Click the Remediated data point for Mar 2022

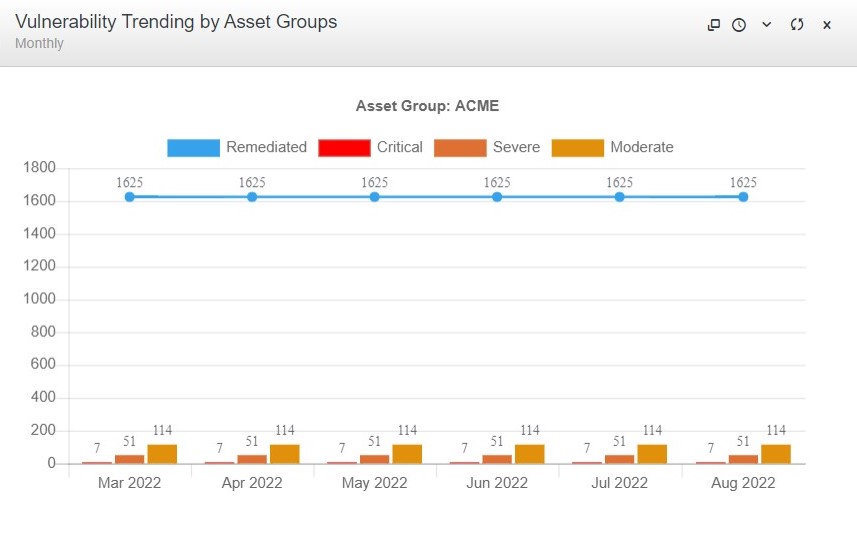click(x=130, y=197)
